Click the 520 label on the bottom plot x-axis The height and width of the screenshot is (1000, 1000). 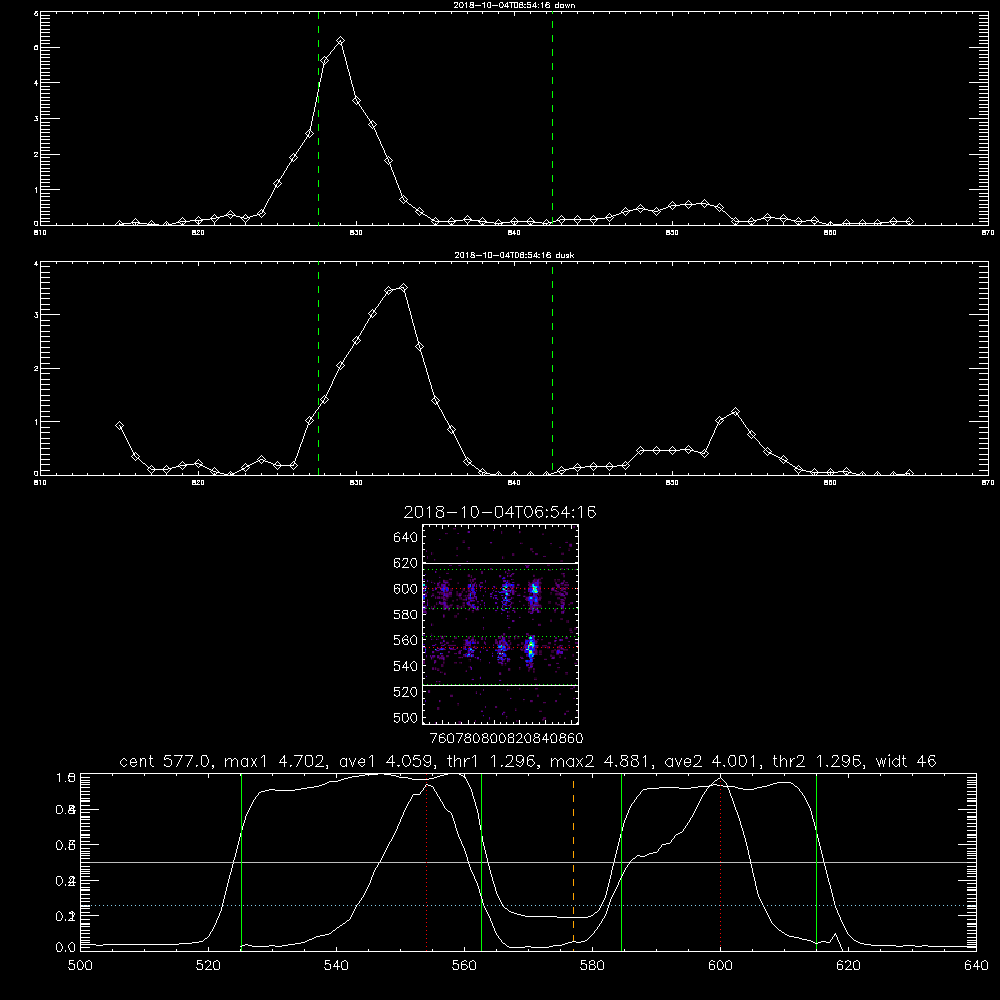(x=209, y=966)
